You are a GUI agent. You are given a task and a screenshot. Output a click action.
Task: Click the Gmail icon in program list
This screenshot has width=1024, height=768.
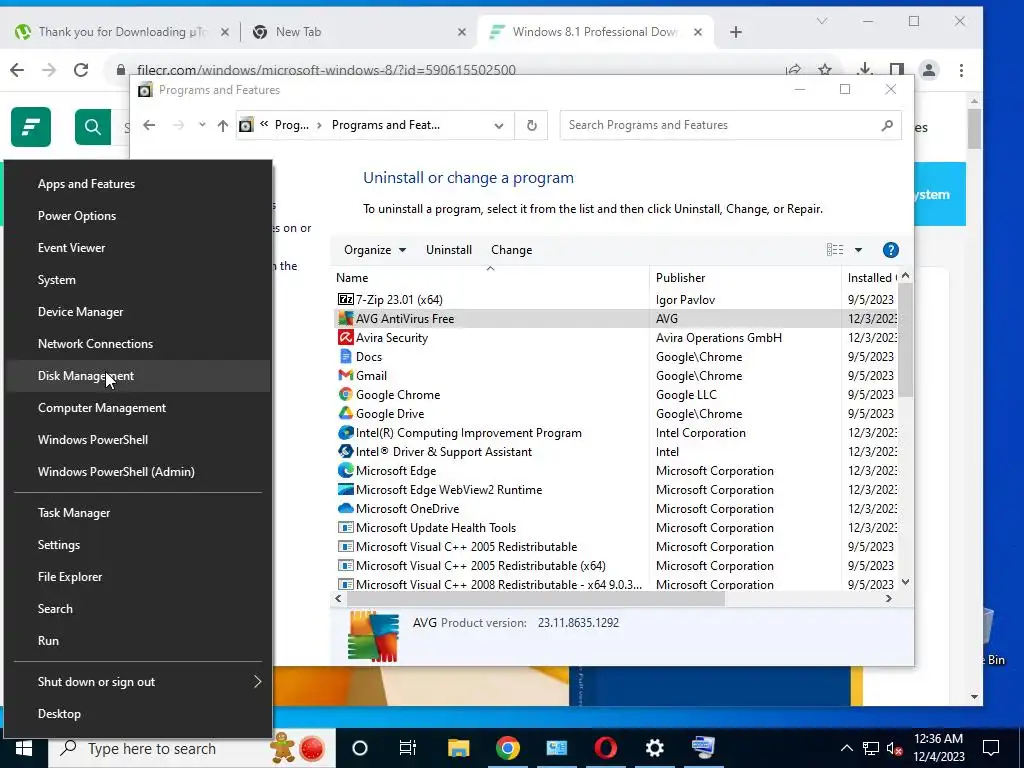(x=345, y=376)
